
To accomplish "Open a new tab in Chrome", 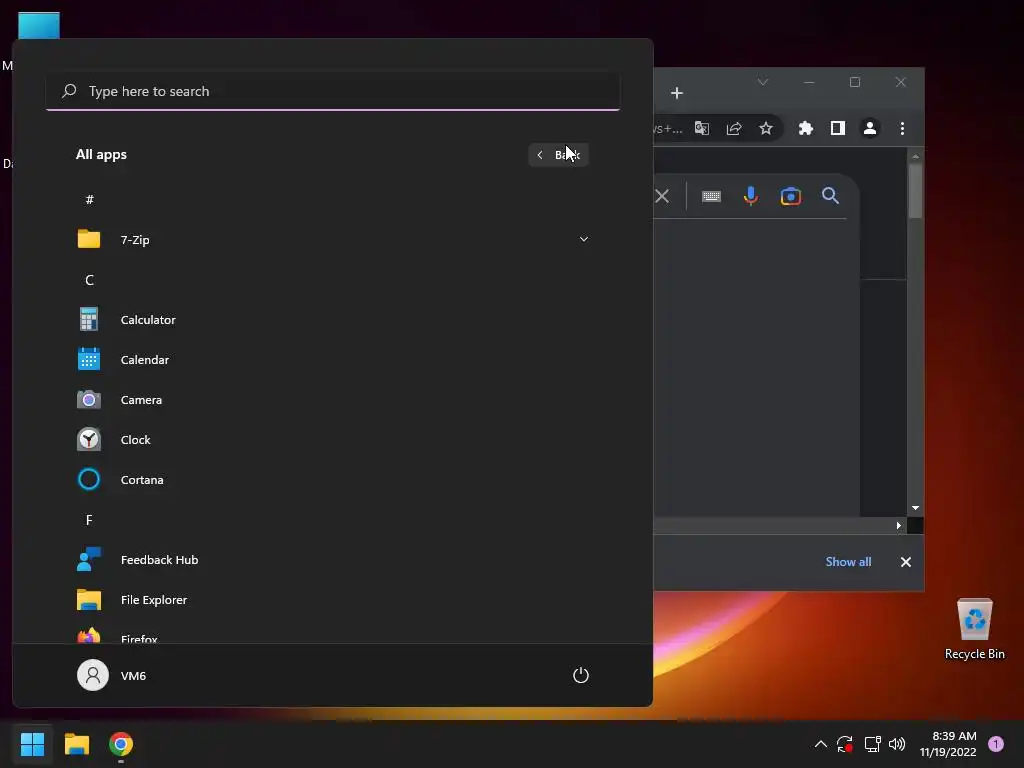I will pos(677,93).
